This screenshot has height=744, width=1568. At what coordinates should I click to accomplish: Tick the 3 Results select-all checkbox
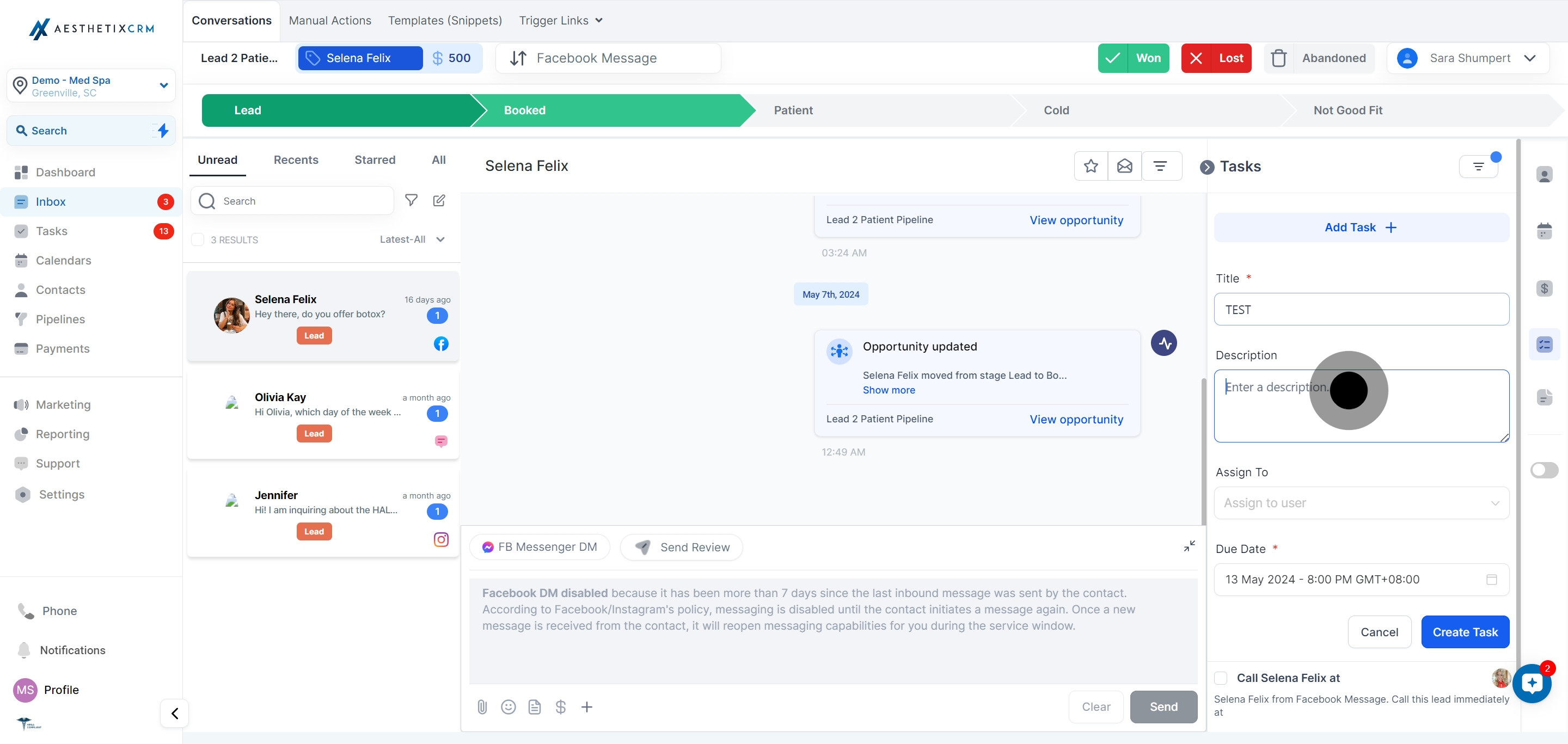click(x=198, y=239)
